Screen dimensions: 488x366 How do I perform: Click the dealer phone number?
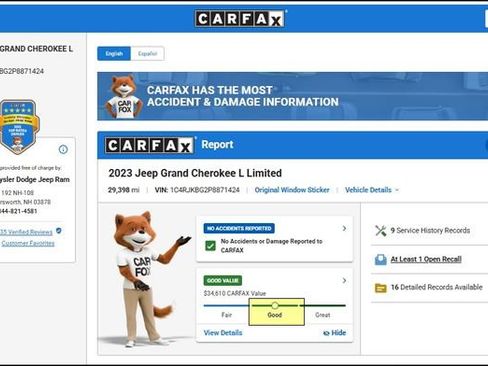tap(18, 211)
